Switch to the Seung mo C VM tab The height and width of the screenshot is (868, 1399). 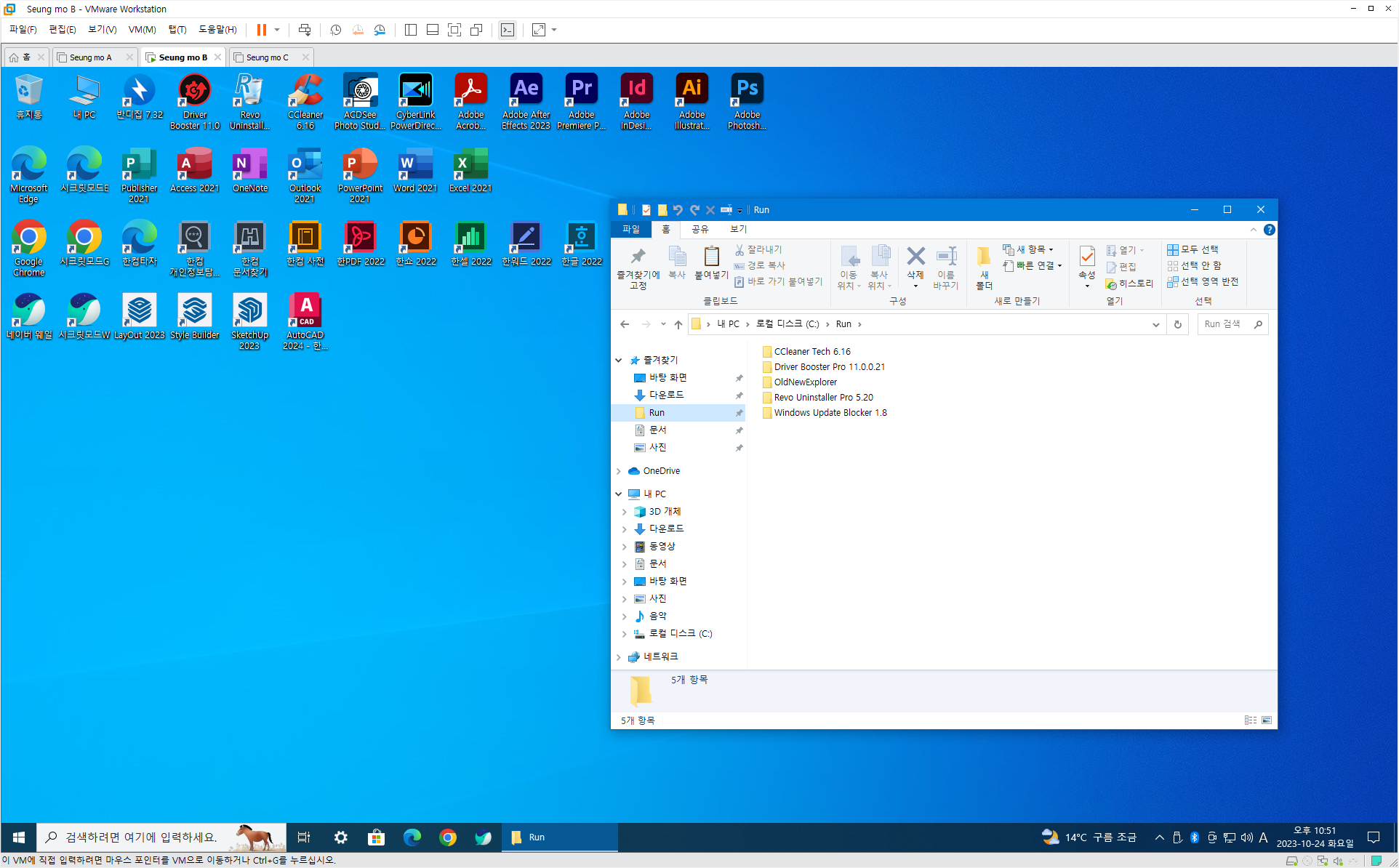267,57
